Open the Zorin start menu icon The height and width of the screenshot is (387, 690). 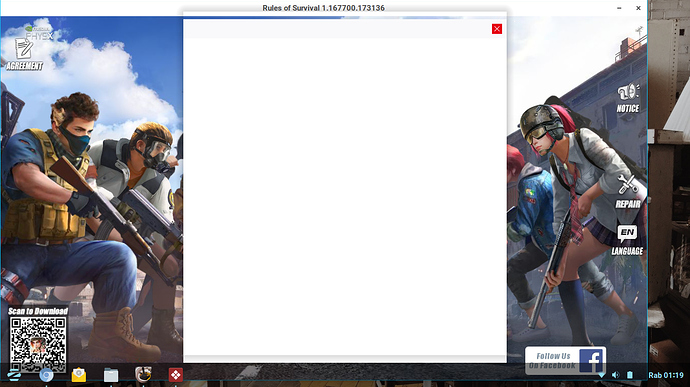click(x=14, y=375)
